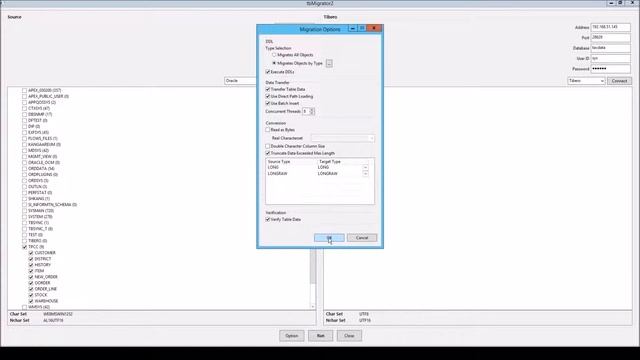Uncheck the DISTRICT table checkbox

tap(31, 259)
